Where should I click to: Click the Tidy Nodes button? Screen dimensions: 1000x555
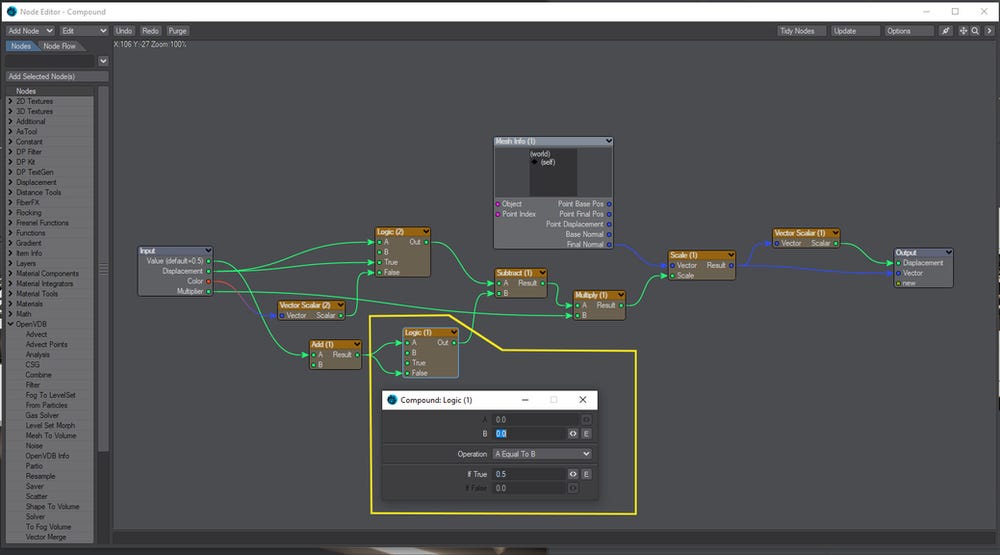click(801, 31)
